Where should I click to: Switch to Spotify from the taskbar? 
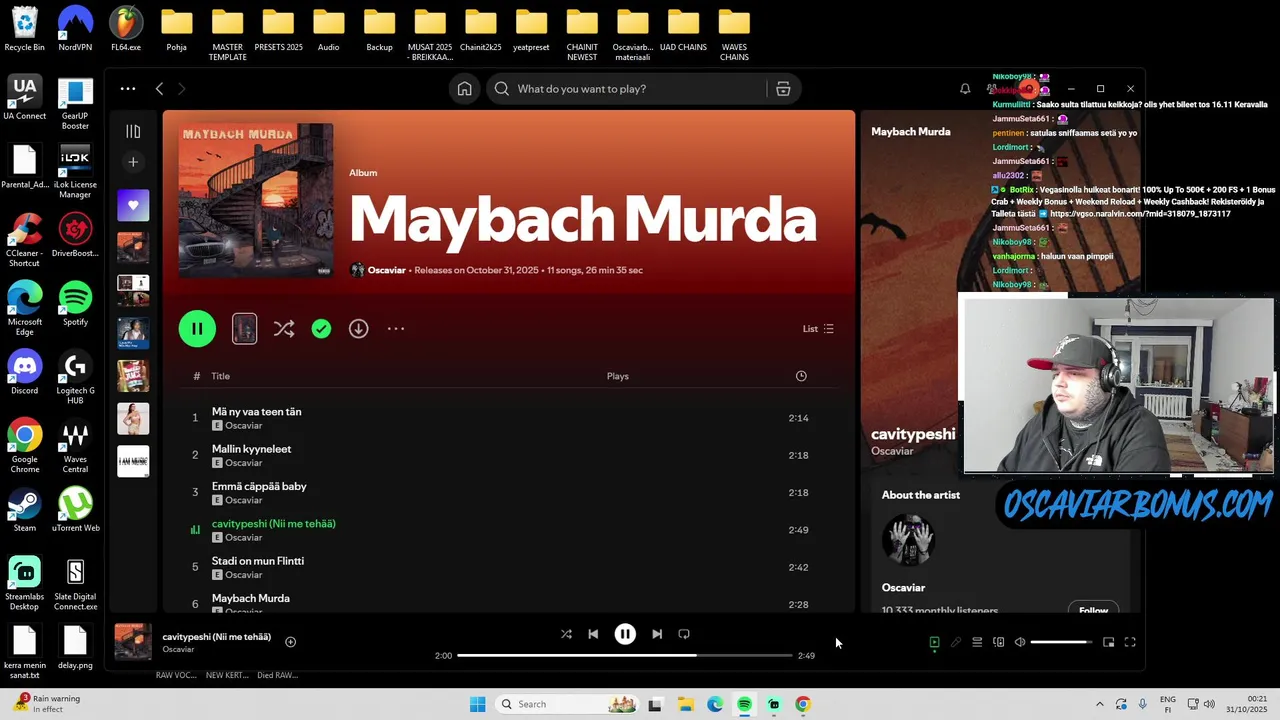coord(744,704)
